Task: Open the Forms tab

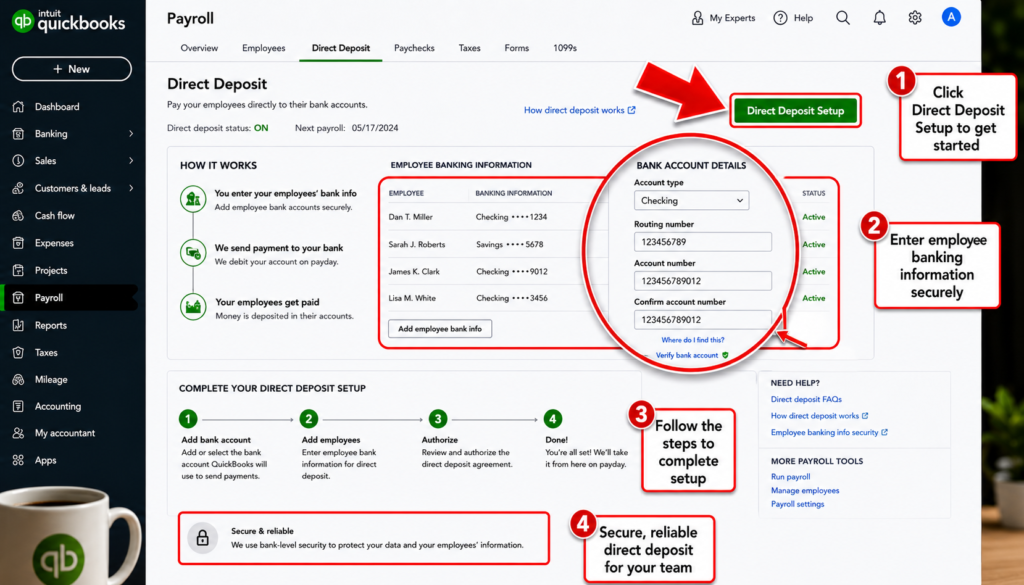Action: pos(517,48)
